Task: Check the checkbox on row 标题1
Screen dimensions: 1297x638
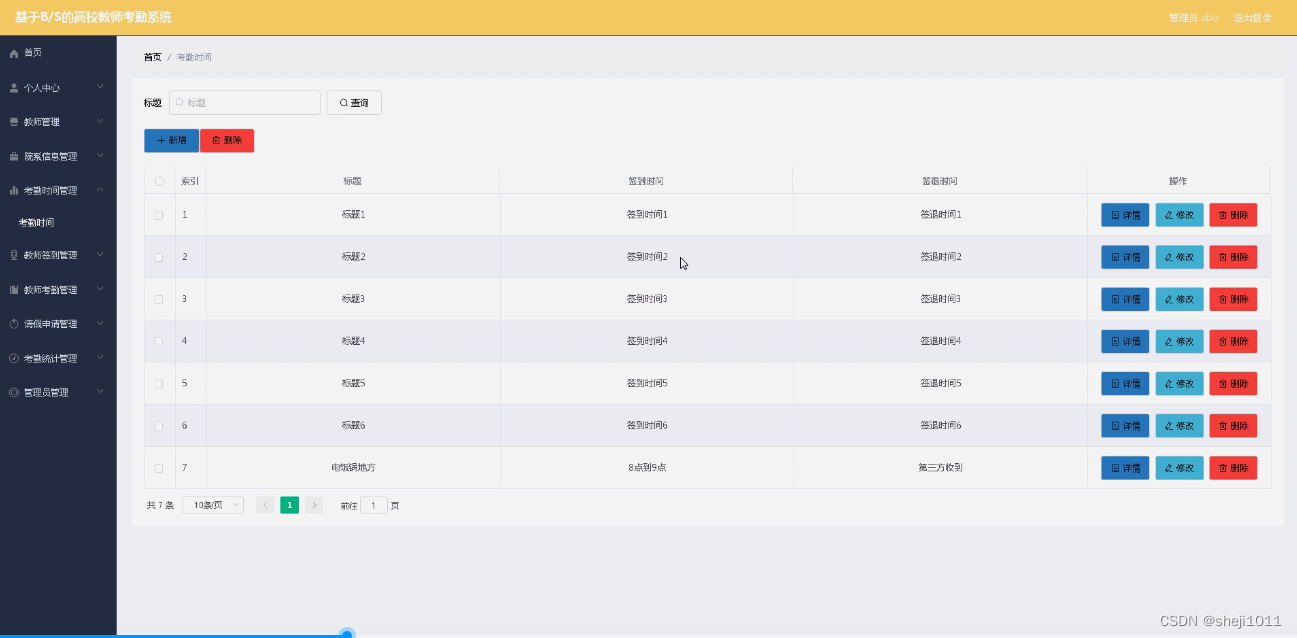Action: coord(159,214)
